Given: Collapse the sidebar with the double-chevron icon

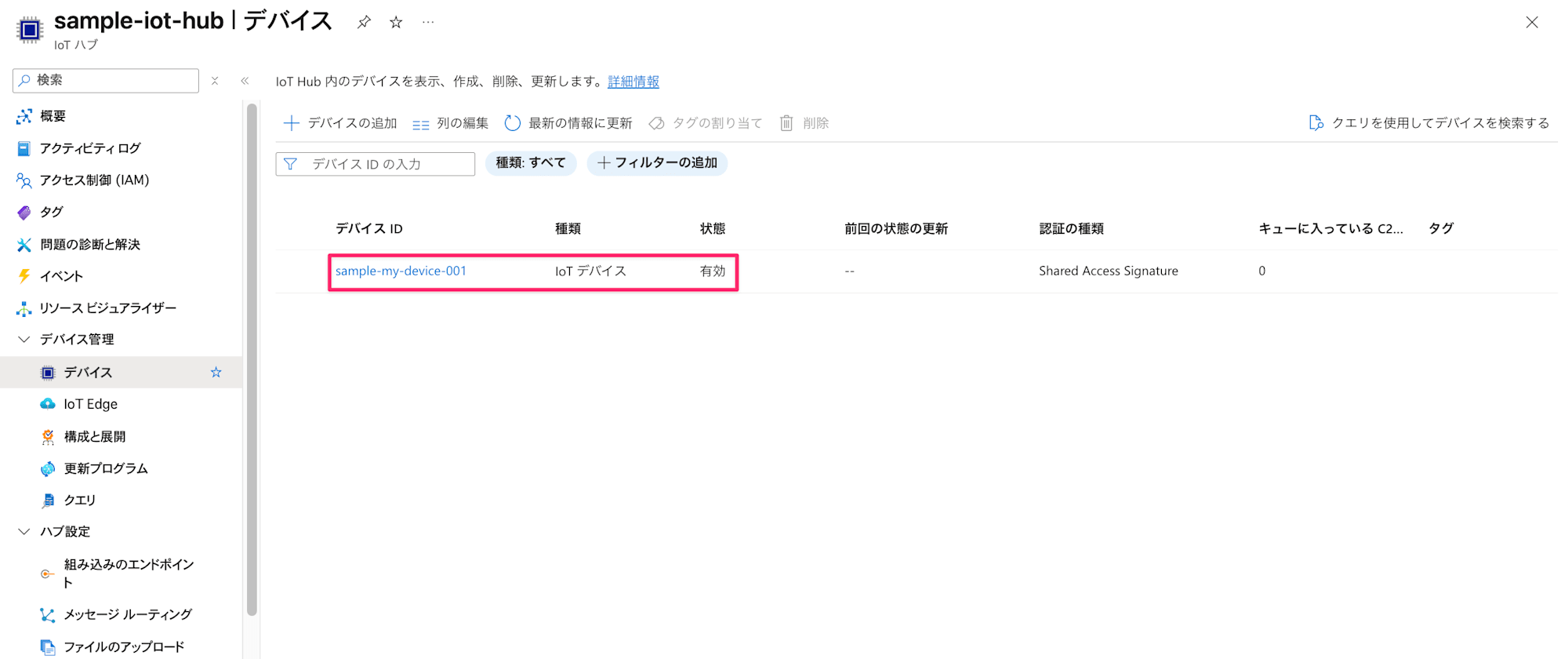Looking at the screenshot, I should pos(245,80).
